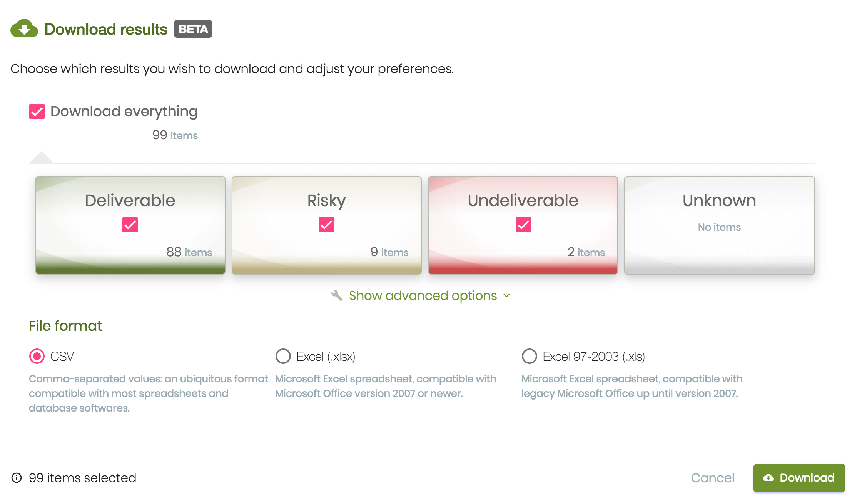Uncheck the Undeliverable checkbox
The width and height of the screenshot is (852, 500).
[x=523, y=224]
